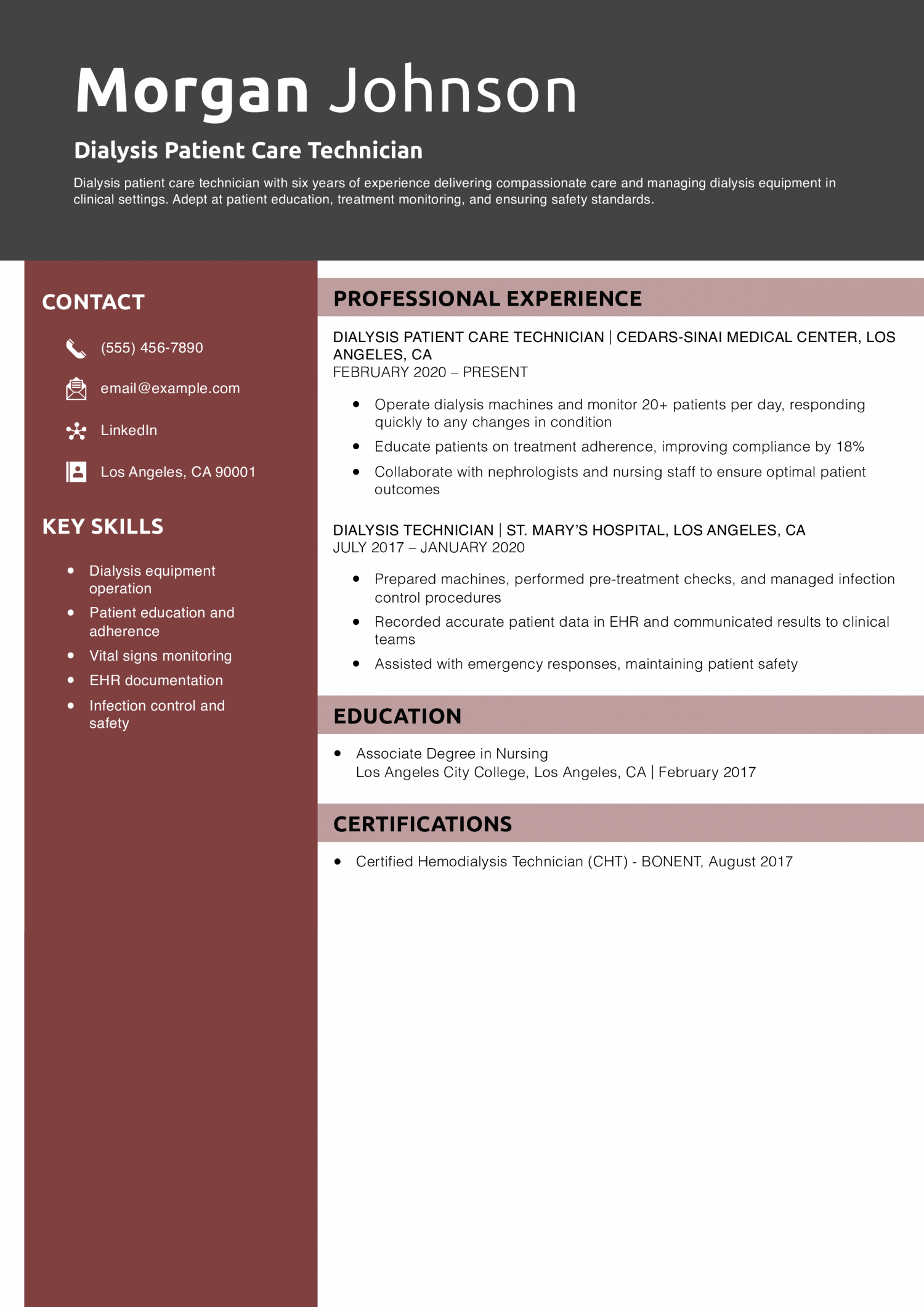Select the PROFESSIONAL EXPERIENCE heading
924x1307 pixels.
pyautogui.click(x=487, y=299)
